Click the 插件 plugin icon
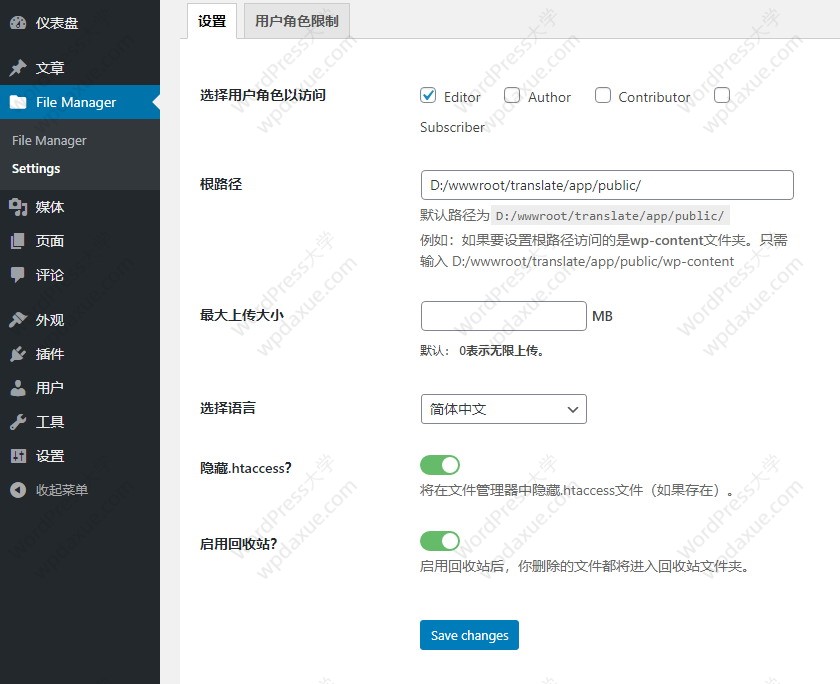The width and height of the screenshot is (840, 684). click(18, 354)
